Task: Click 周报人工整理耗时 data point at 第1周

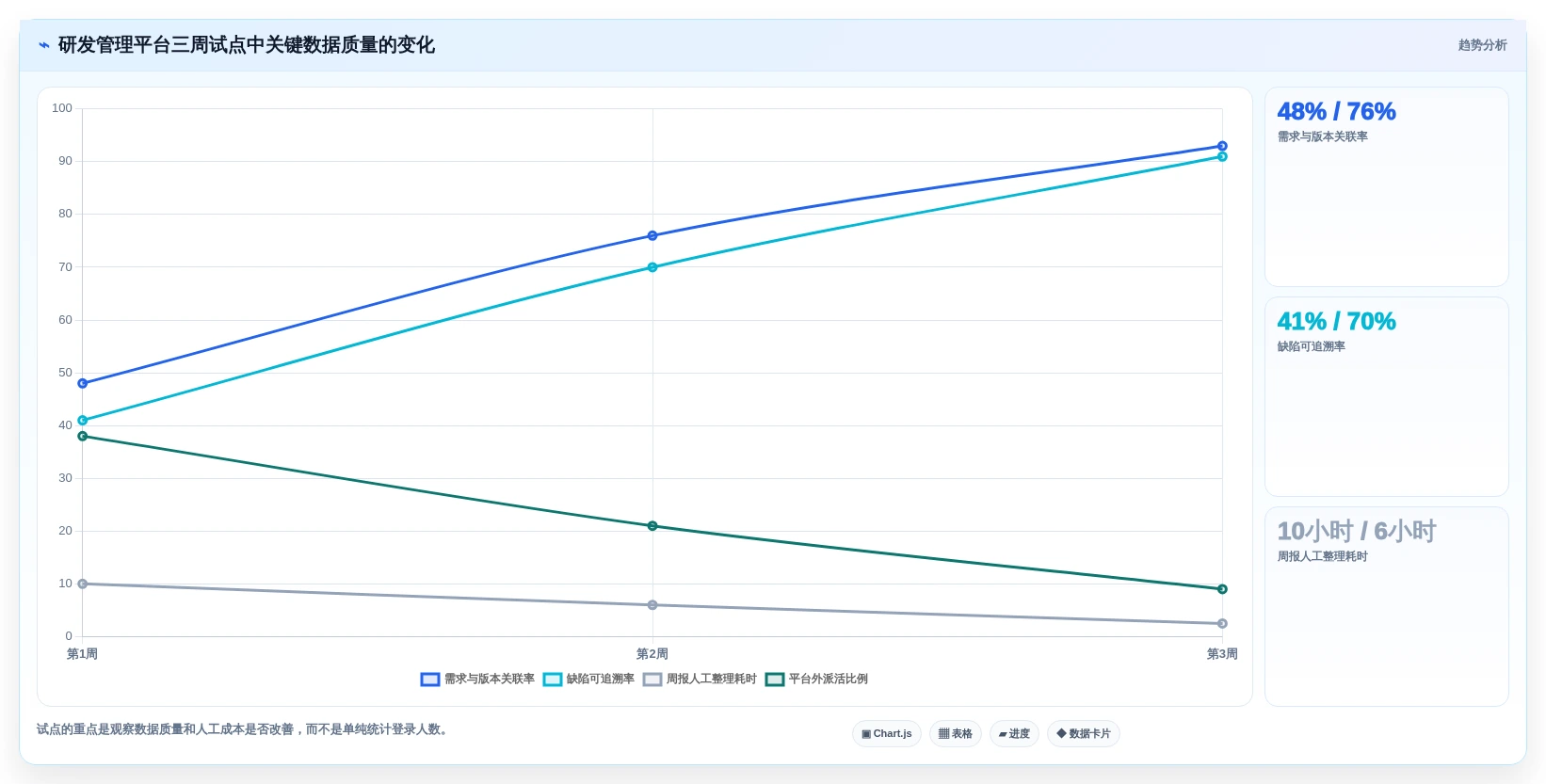Action: tap(83, 584)
